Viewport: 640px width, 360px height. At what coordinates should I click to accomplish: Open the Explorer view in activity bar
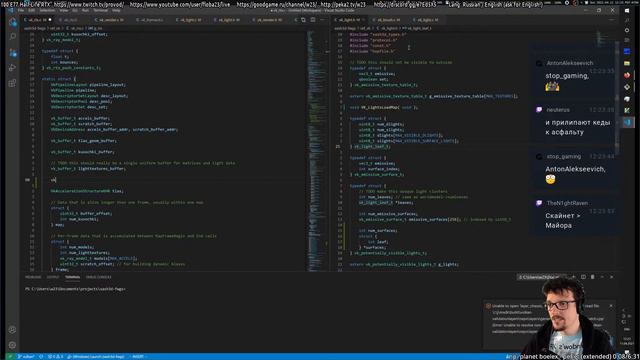pos(13,22)
